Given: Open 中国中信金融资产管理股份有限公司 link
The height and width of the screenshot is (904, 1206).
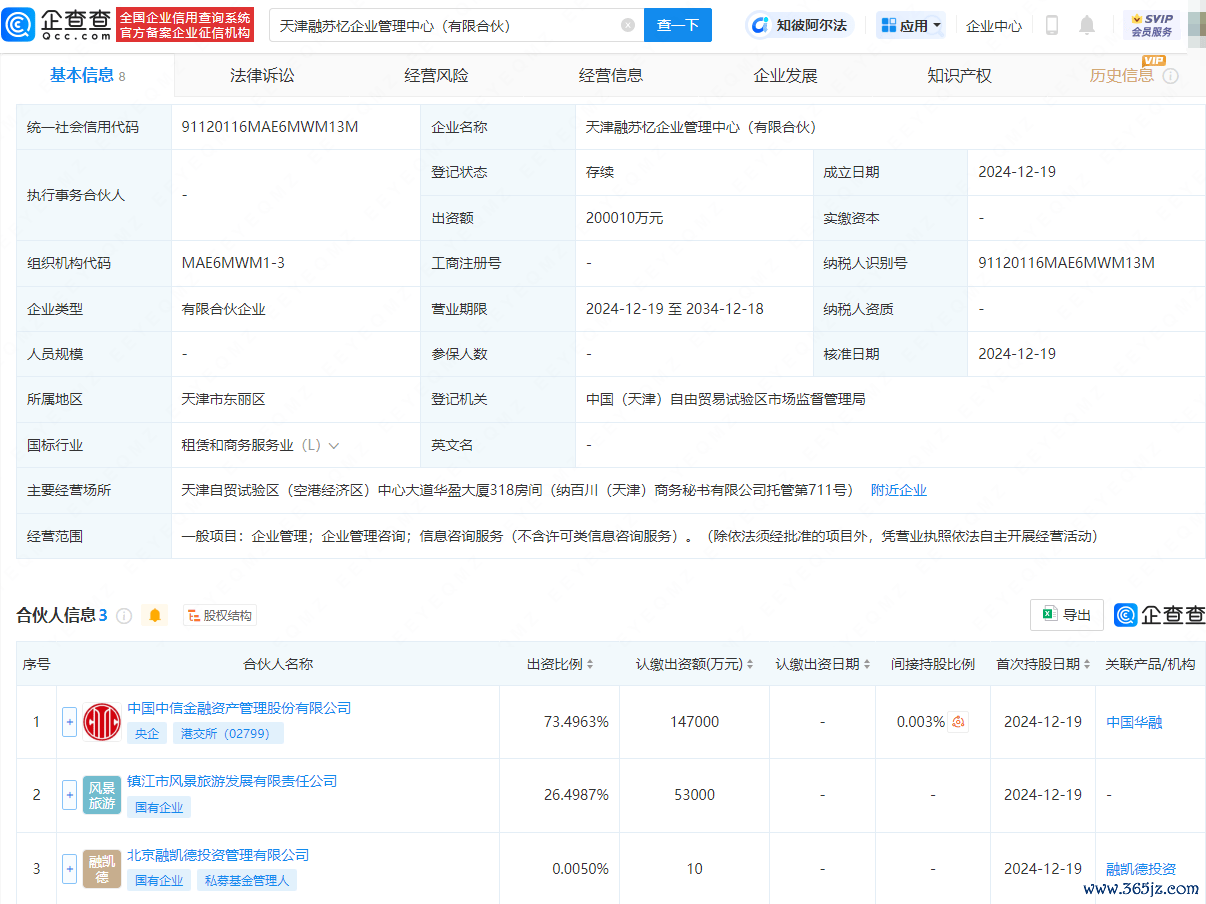Looking at the screenshot, I should pyautogui.click(x=239, y=708).
